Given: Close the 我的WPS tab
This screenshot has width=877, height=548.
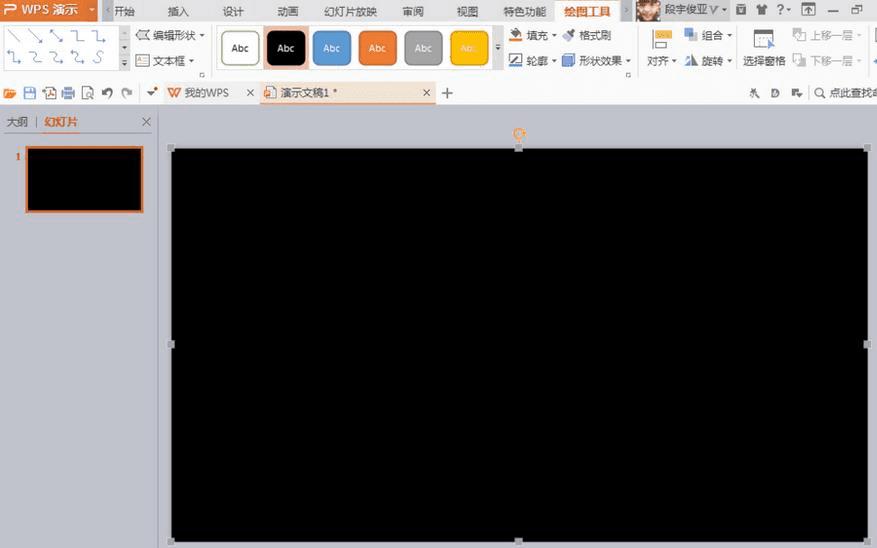Looking at the screenshot, I should 251,93.
